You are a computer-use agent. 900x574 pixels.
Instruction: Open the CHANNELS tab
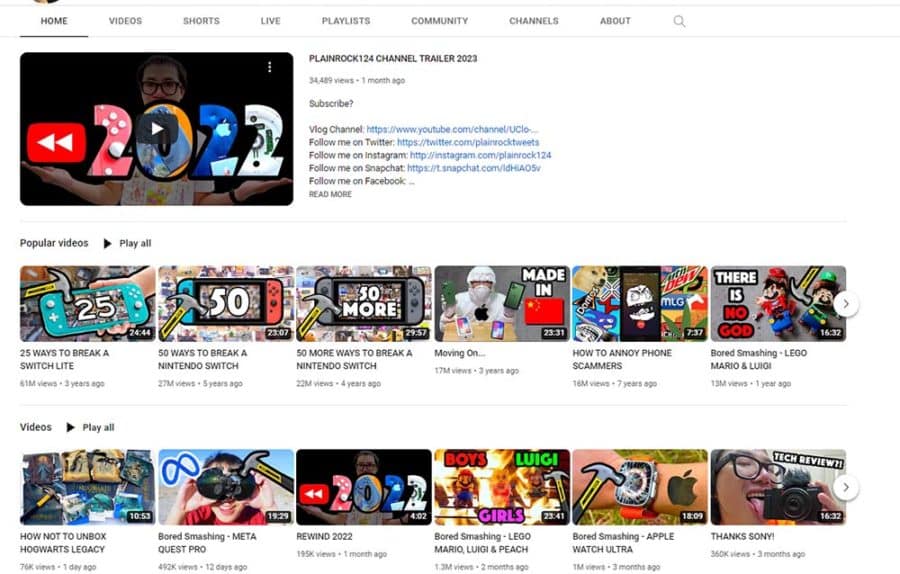tap(534, 21)
